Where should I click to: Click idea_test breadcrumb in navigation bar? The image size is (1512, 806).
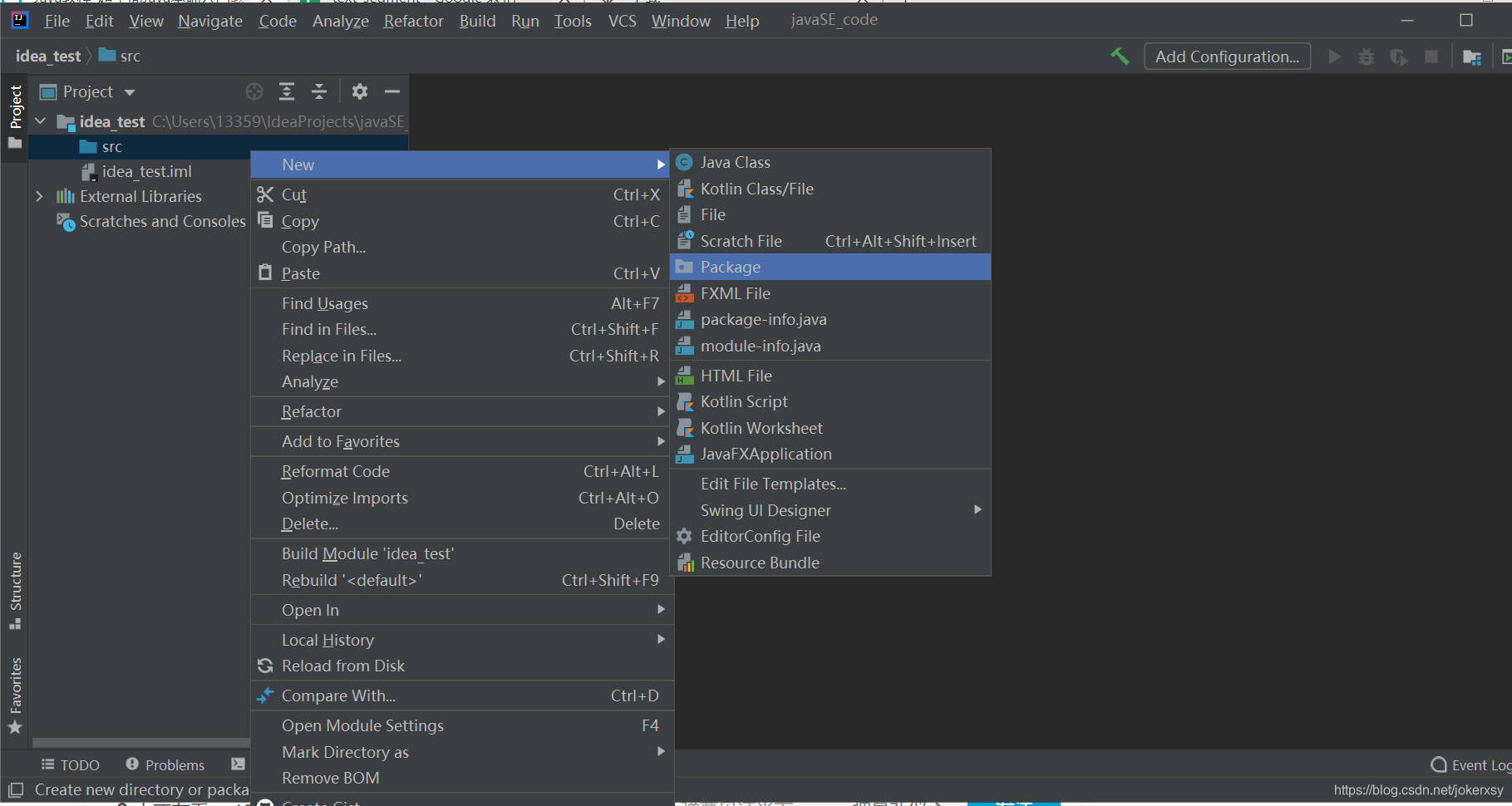pyautogui.click(x=48, y=56)
